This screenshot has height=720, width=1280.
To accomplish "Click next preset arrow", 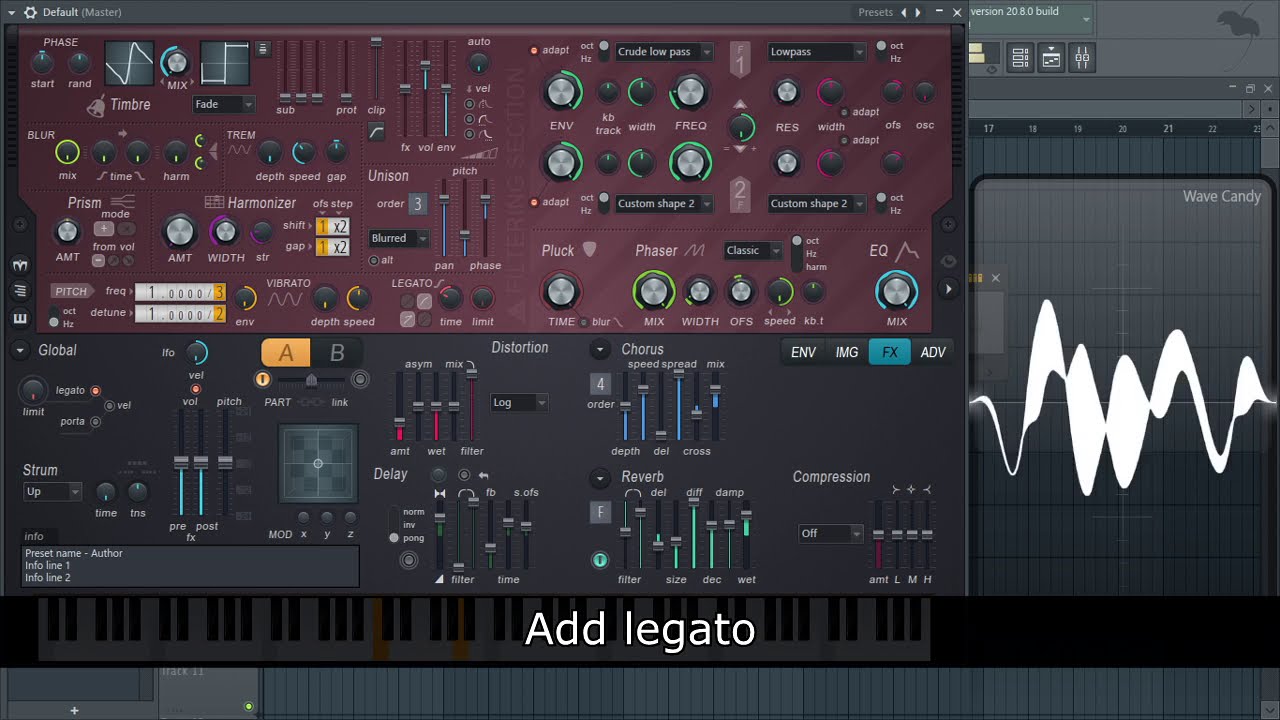I will click(918, 12).
